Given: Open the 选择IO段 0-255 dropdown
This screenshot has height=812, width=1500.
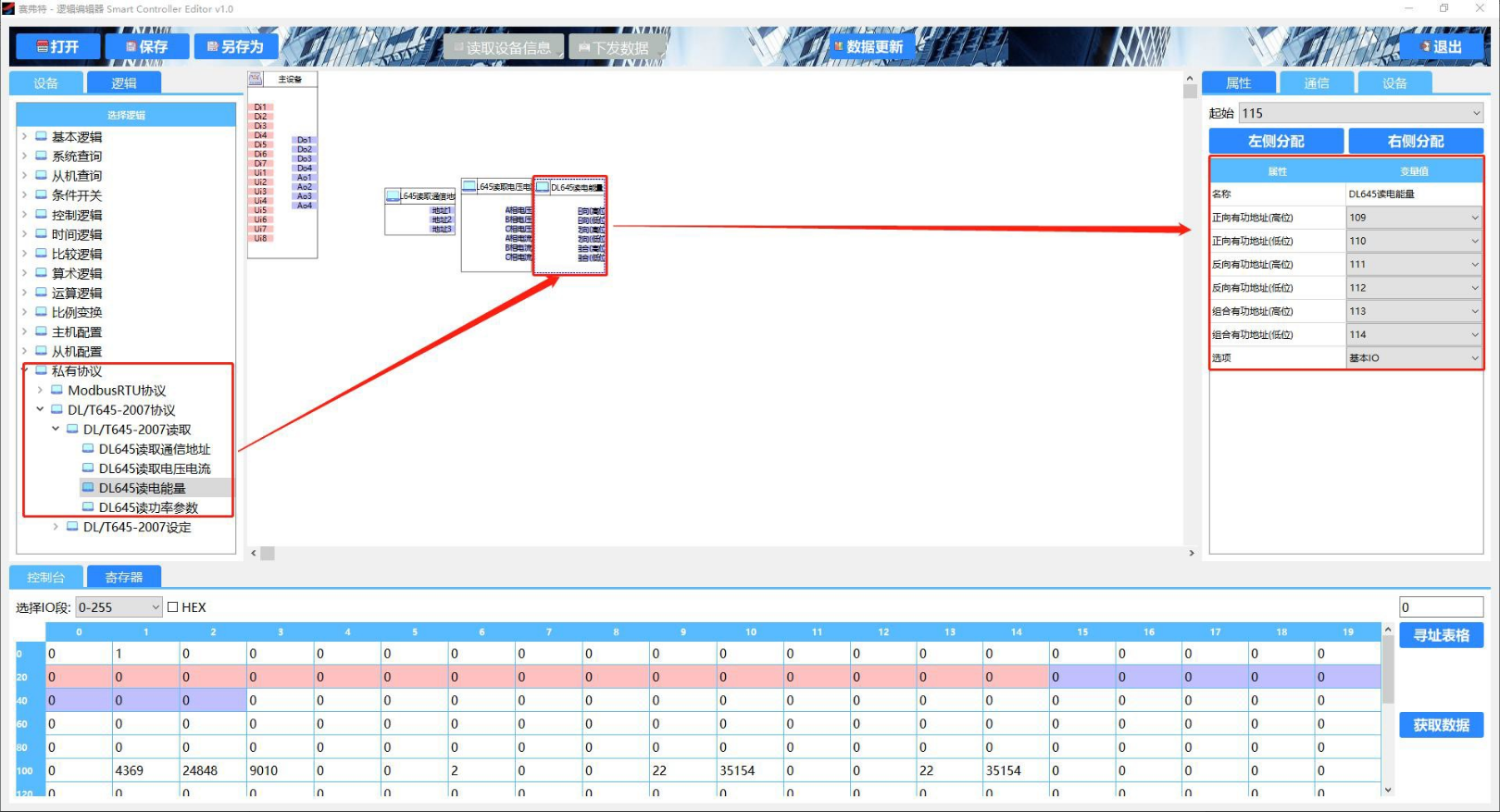Looking at the screenshot, I should 119,607.
